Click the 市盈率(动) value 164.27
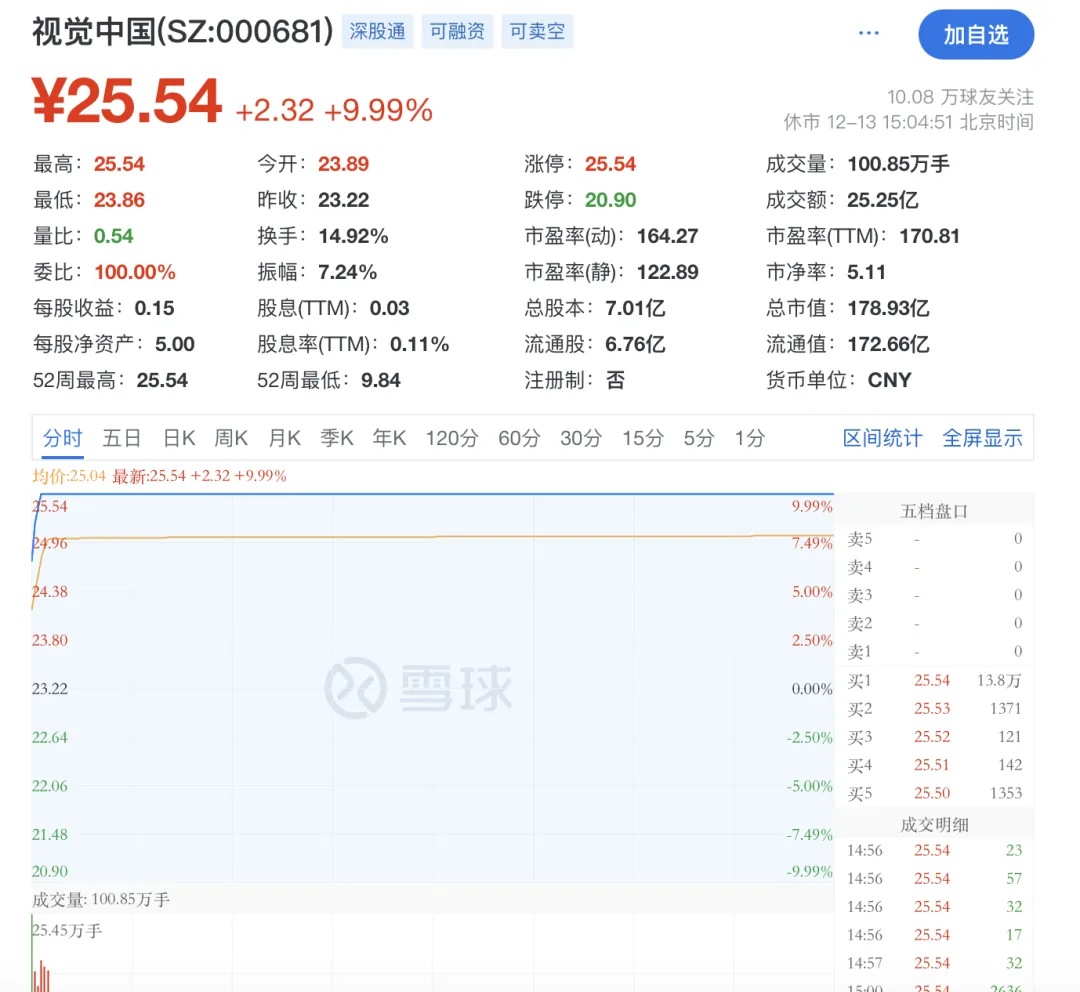This screenshot has height=992, width=1080. [x=667, y=236]
